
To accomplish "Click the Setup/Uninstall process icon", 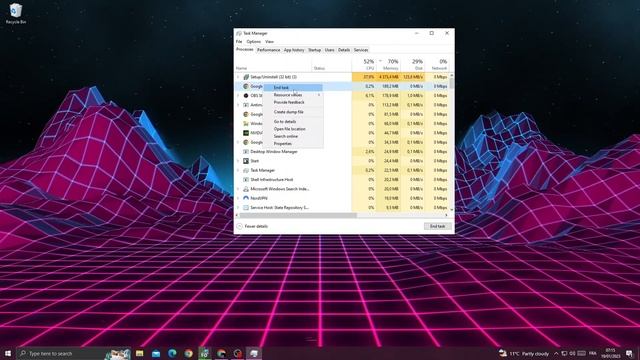I will (246, 77).
